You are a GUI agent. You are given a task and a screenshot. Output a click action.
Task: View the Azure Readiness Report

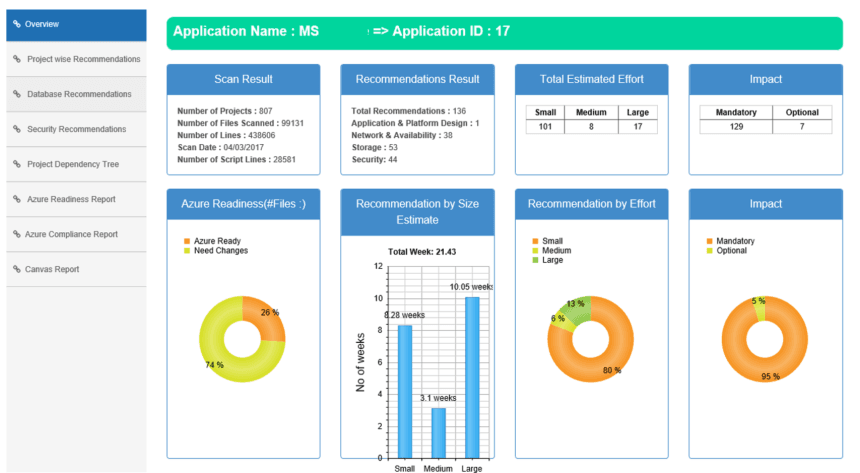coord(76,199)
